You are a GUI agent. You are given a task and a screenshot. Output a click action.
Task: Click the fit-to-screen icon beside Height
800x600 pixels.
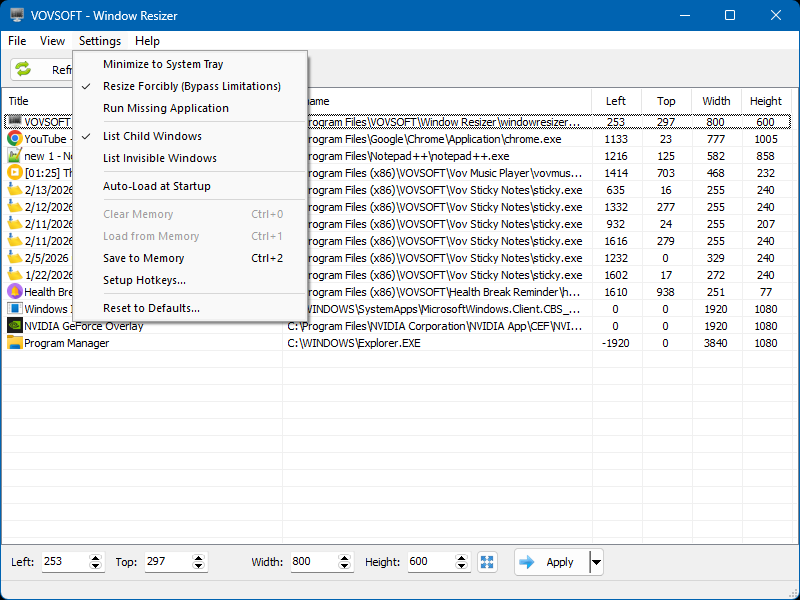(487, 562)
